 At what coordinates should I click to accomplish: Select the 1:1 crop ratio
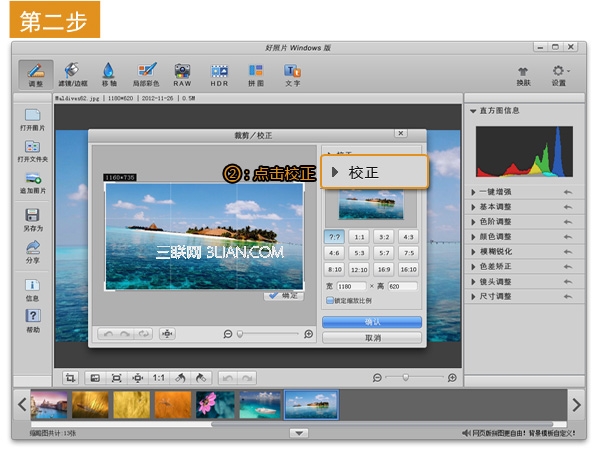[x=359, y=237]
